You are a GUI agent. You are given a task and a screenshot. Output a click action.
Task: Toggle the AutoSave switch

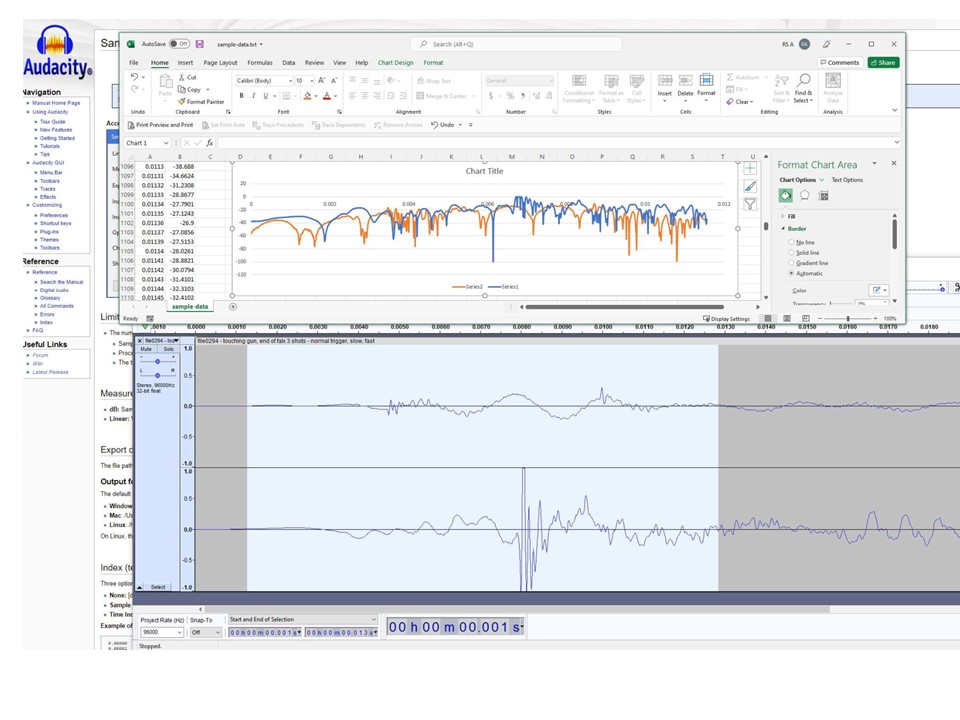[179, 44]
